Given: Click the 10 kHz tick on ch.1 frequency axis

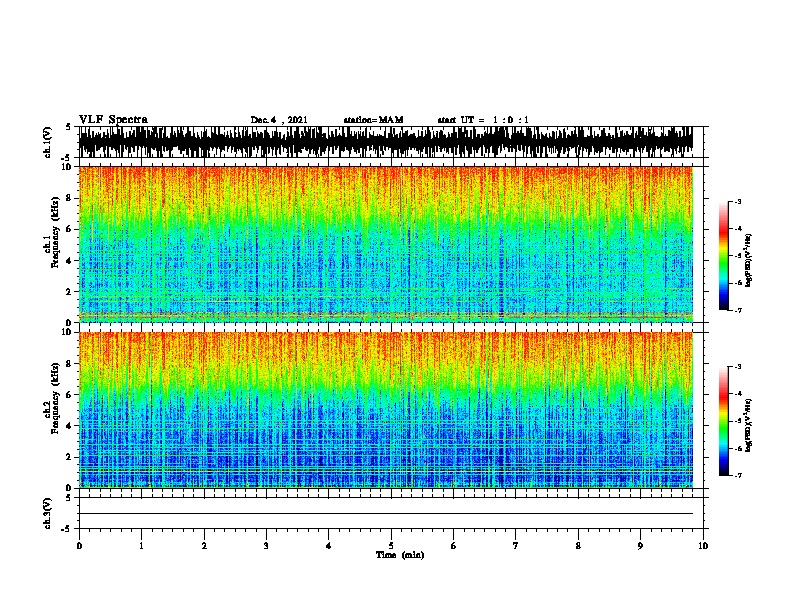Looking at the screenshot, I should click(68, 167).
